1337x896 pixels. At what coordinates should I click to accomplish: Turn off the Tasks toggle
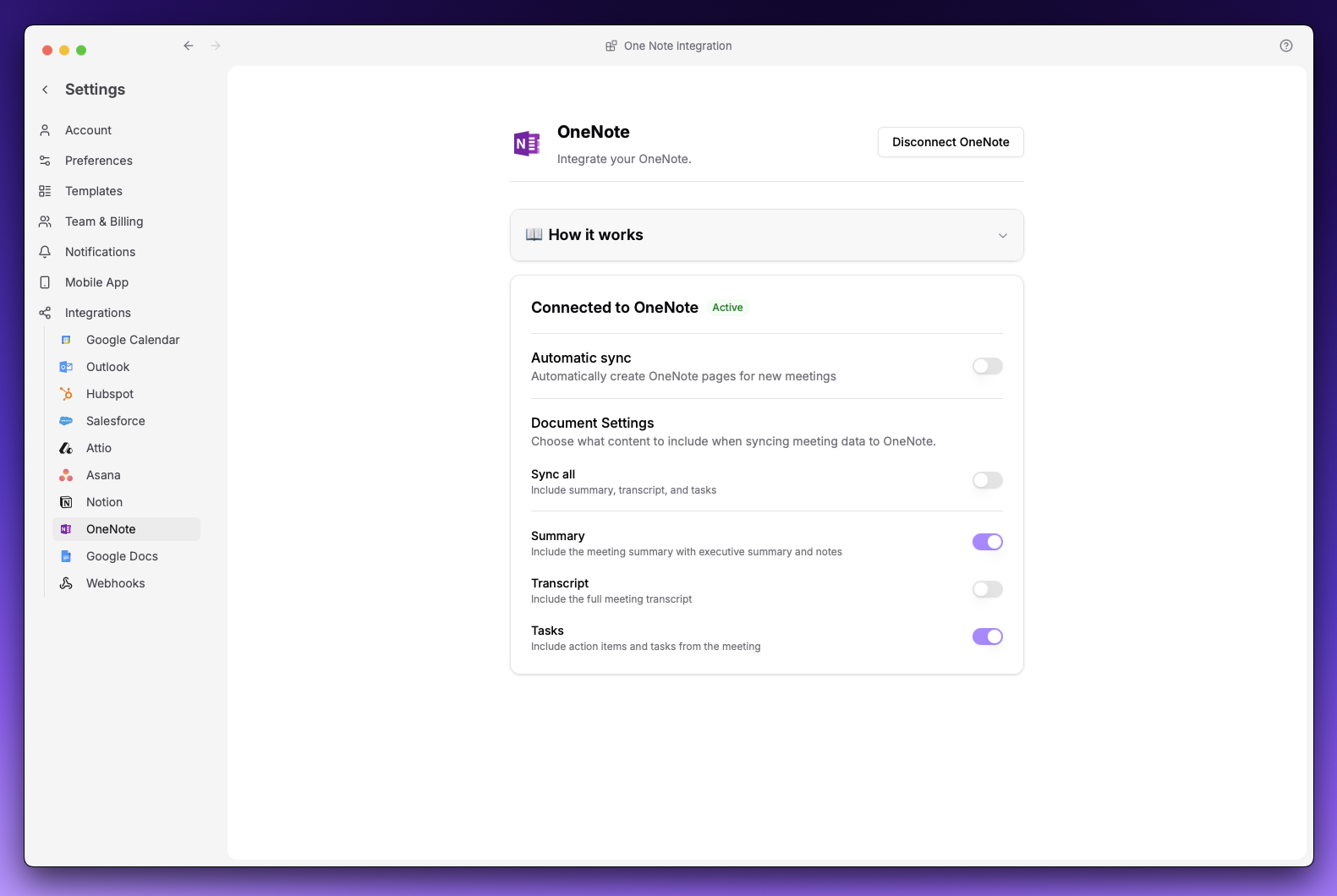coord(988,636)
